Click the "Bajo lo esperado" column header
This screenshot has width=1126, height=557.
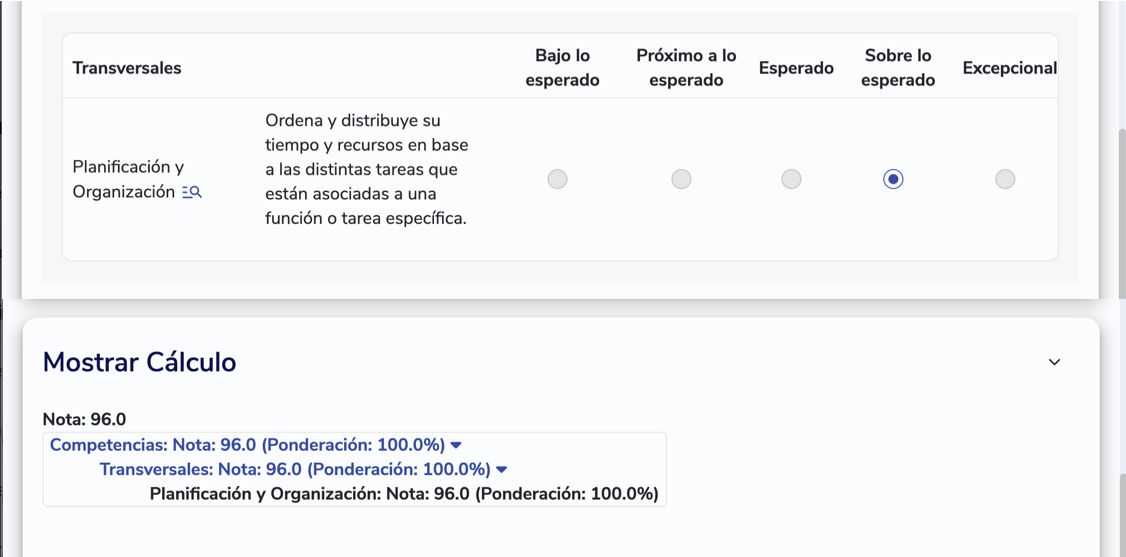[562, 68]
